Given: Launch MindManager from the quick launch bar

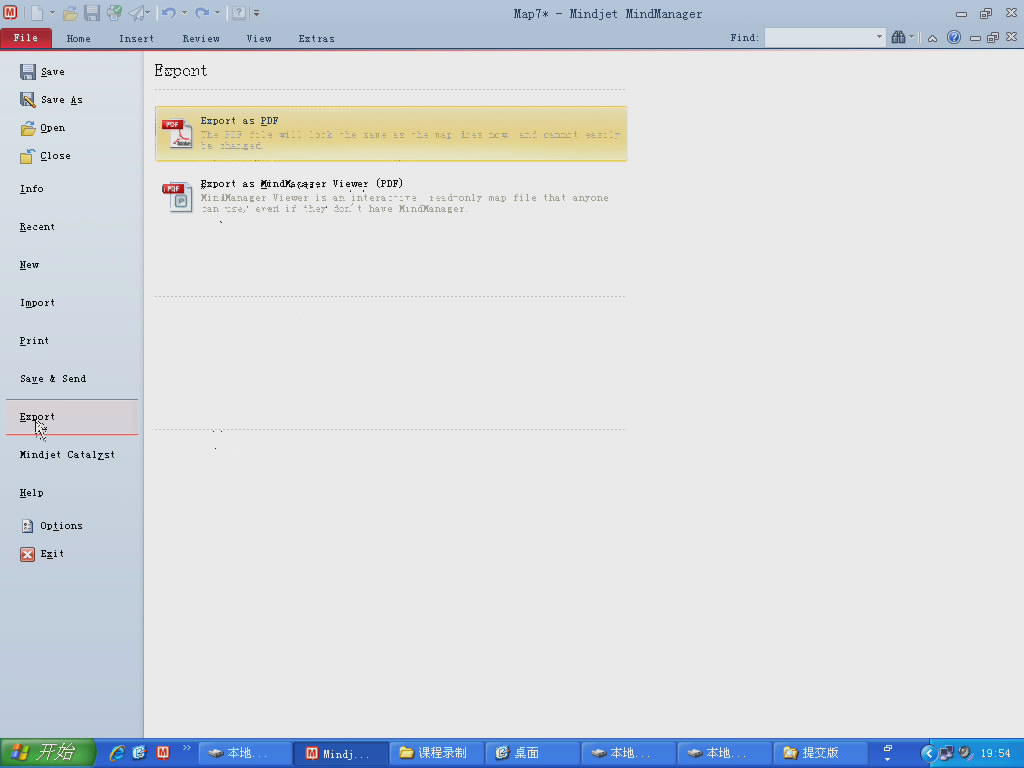Looking at the screenshot, I should tap(163, 753).
